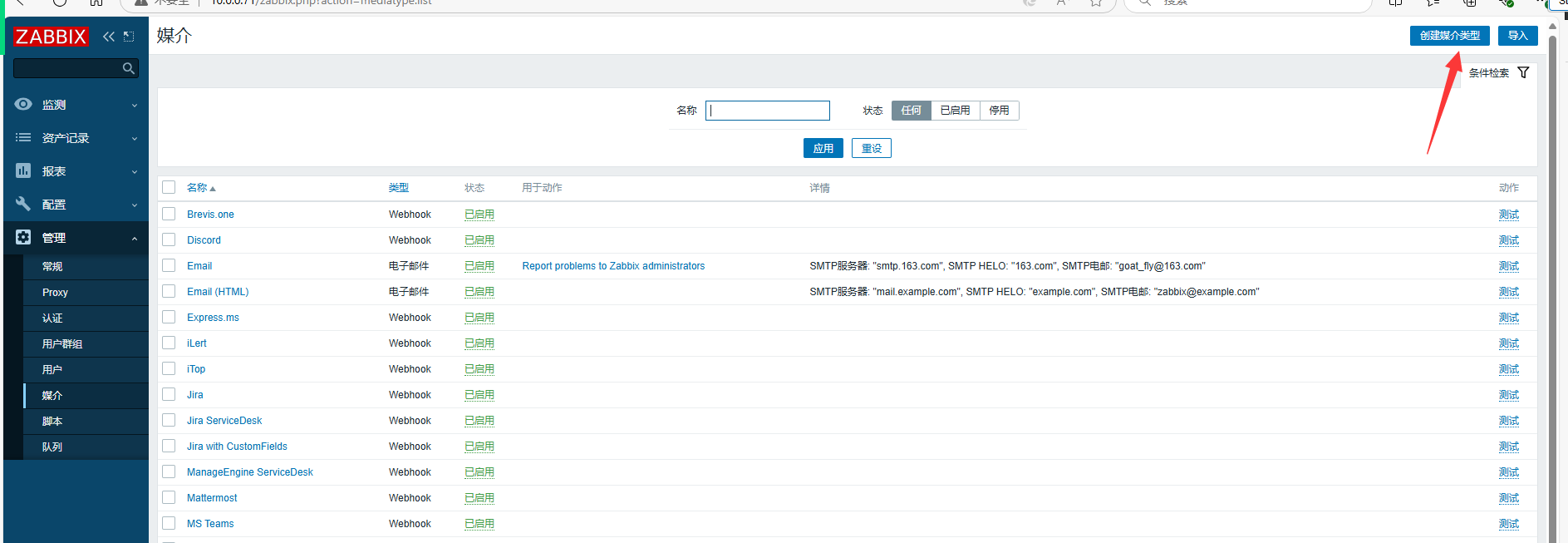Click the 报表 chart icon
This screenshot has height=543, width=1568.
point(23,170)
